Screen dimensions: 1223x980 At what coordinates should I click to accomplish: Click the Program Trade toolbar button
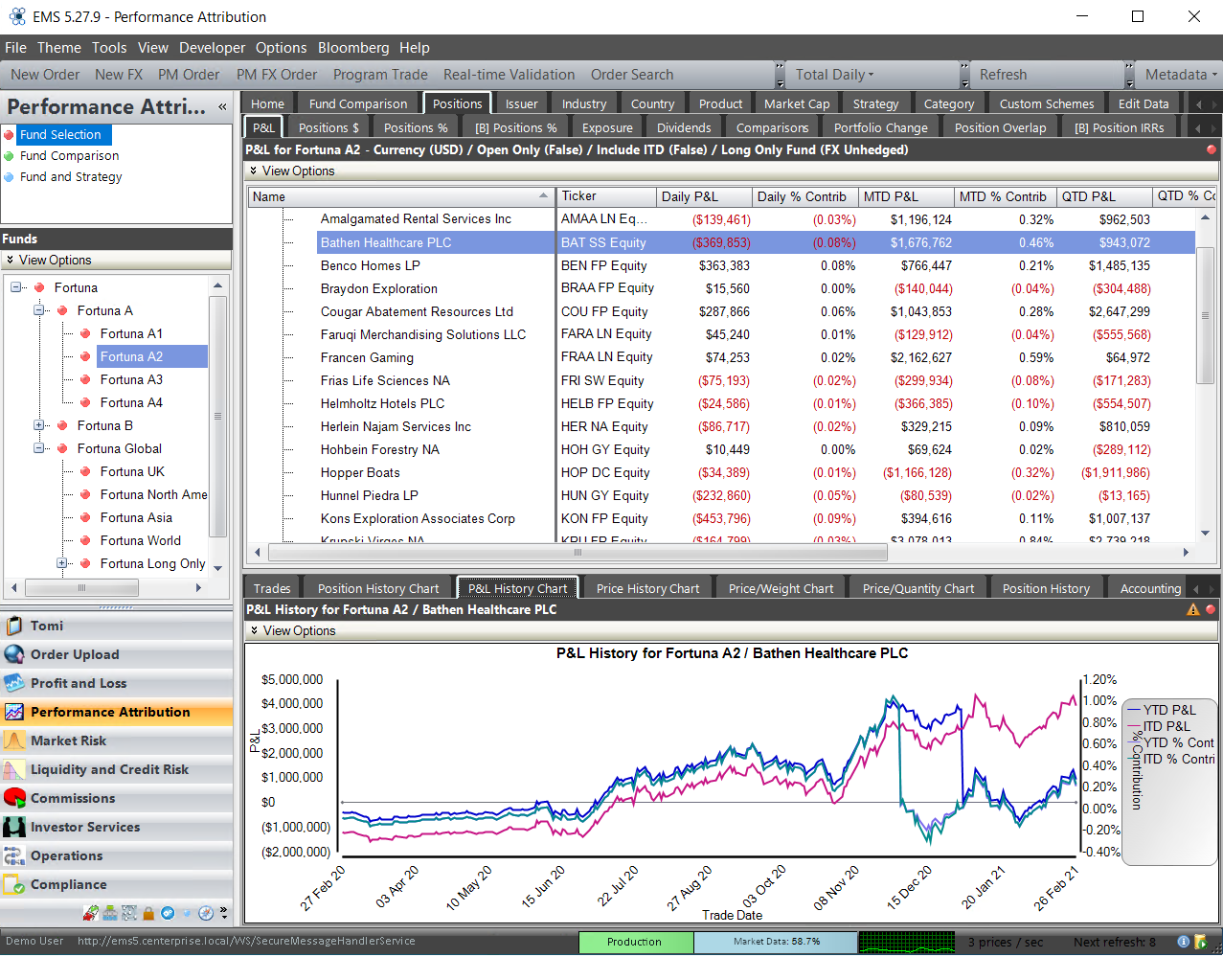tap(380, 75)
